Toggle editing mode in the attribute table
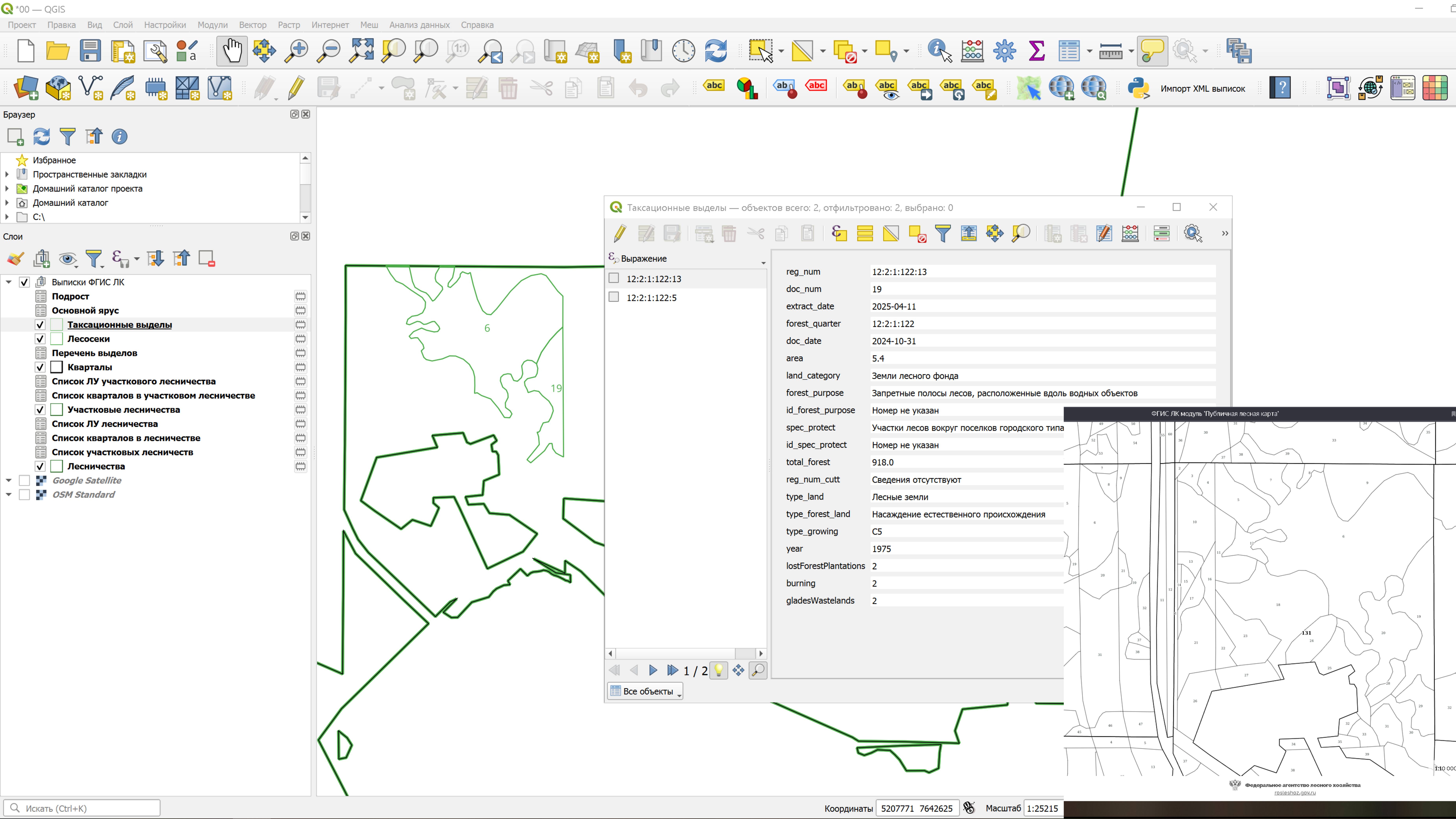Screen dimensions: 1456x819 coord(620,234)
